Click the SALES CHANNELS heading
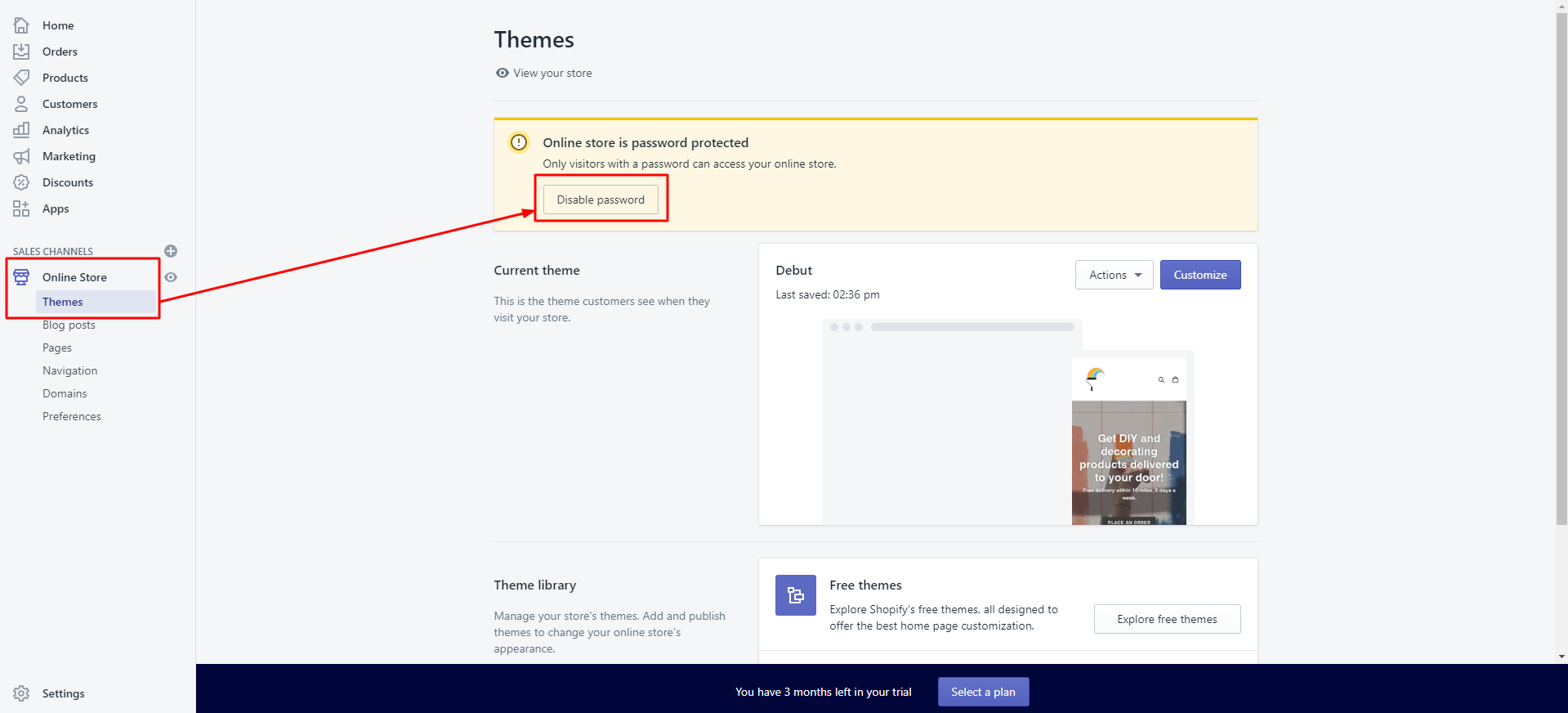 coord(53,251)
